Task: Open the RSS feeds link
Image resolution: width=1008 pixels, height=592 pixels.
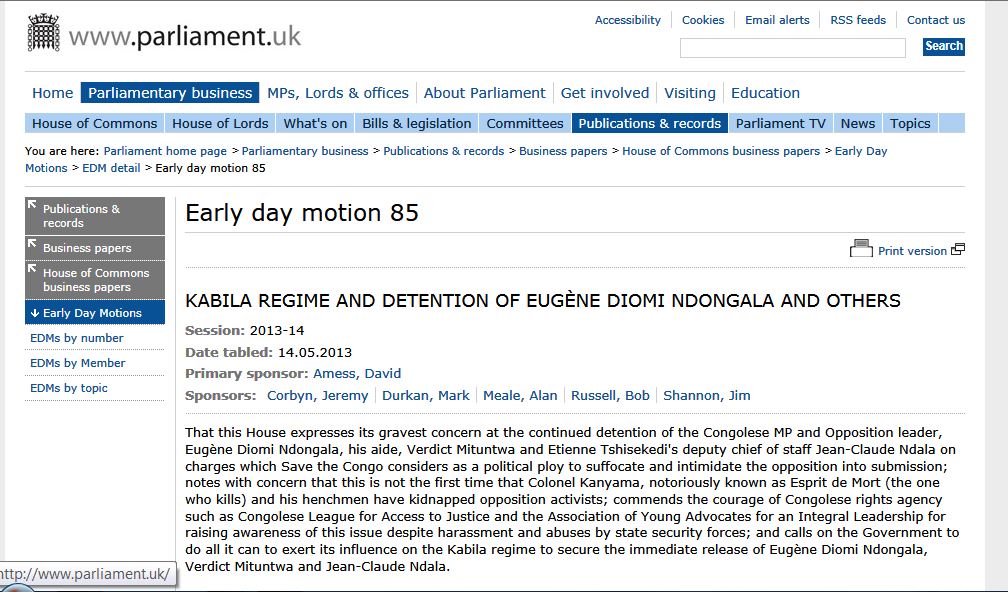Action: (858, 19)
